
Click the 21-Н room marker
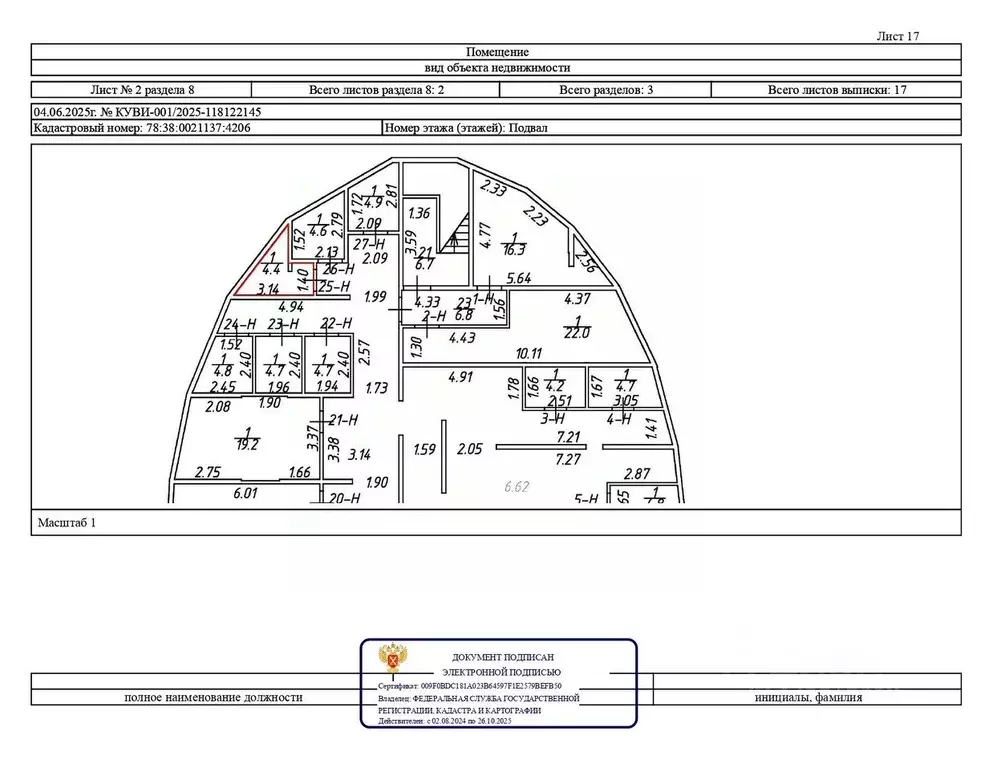point(343,419)
